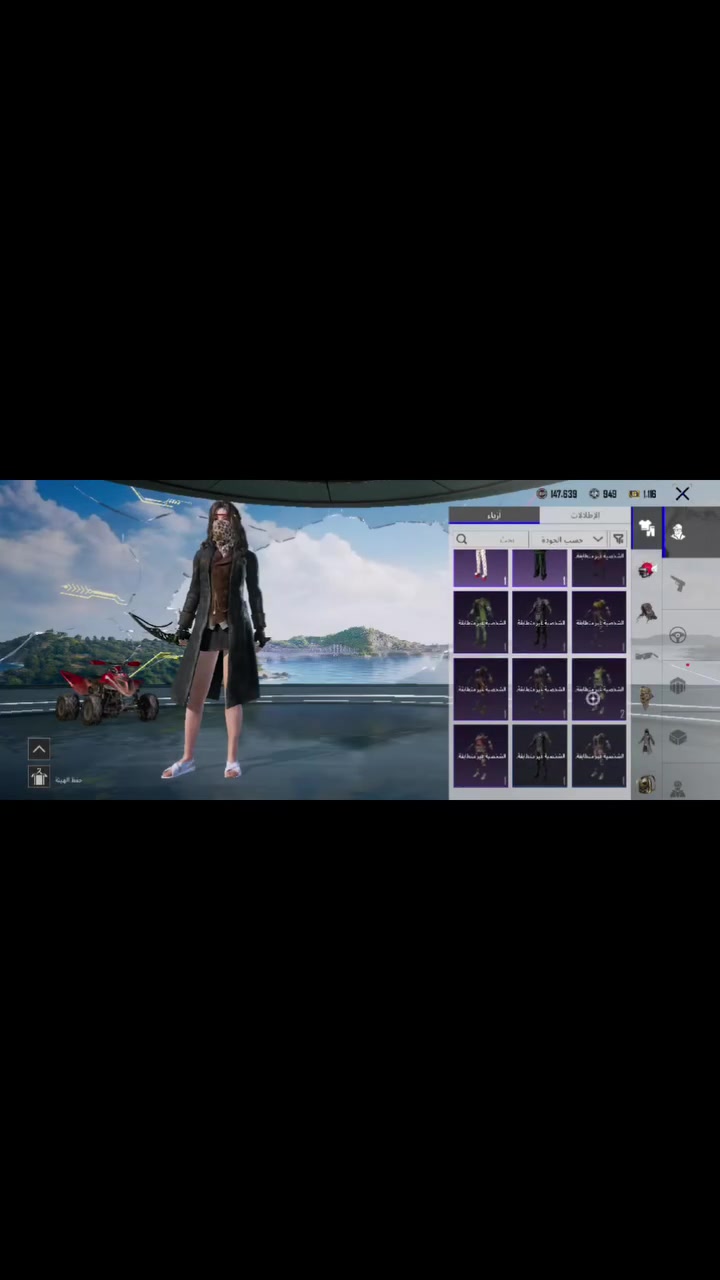This screenshot has width=720, height=1280.
Task: Open the pistol weapons section icon
Action: pyautogui.click(x=678, y=583)
